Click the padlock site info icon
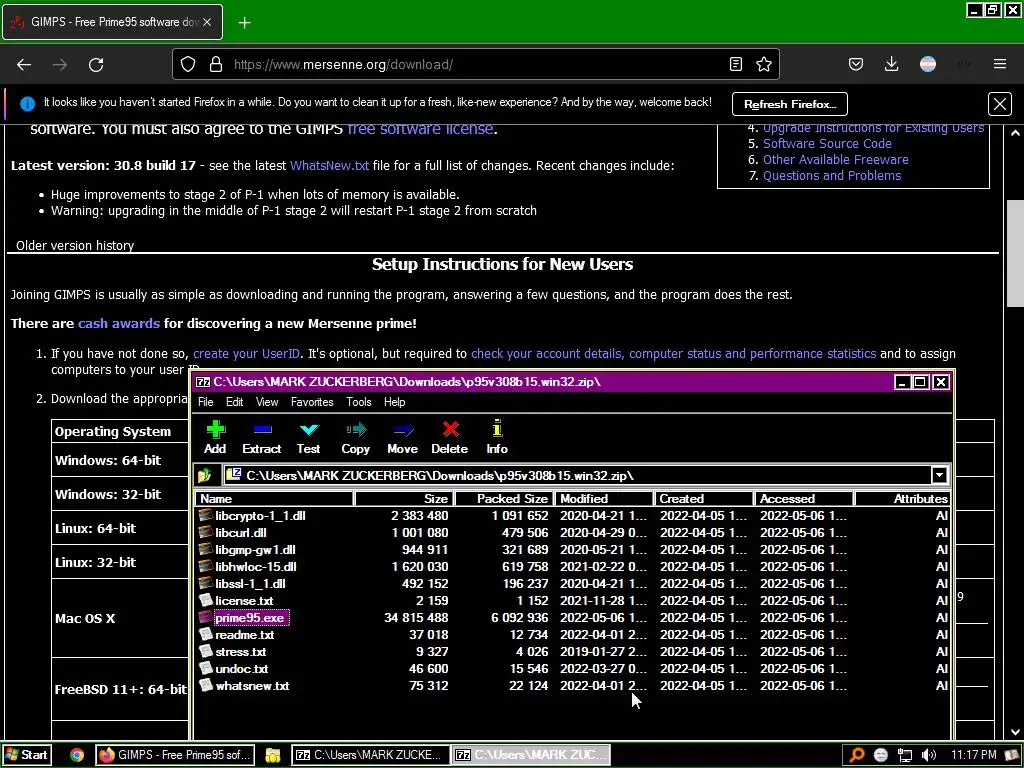Image resolution: width=1024 pixels, height=768 pixels. click(216, 64)
